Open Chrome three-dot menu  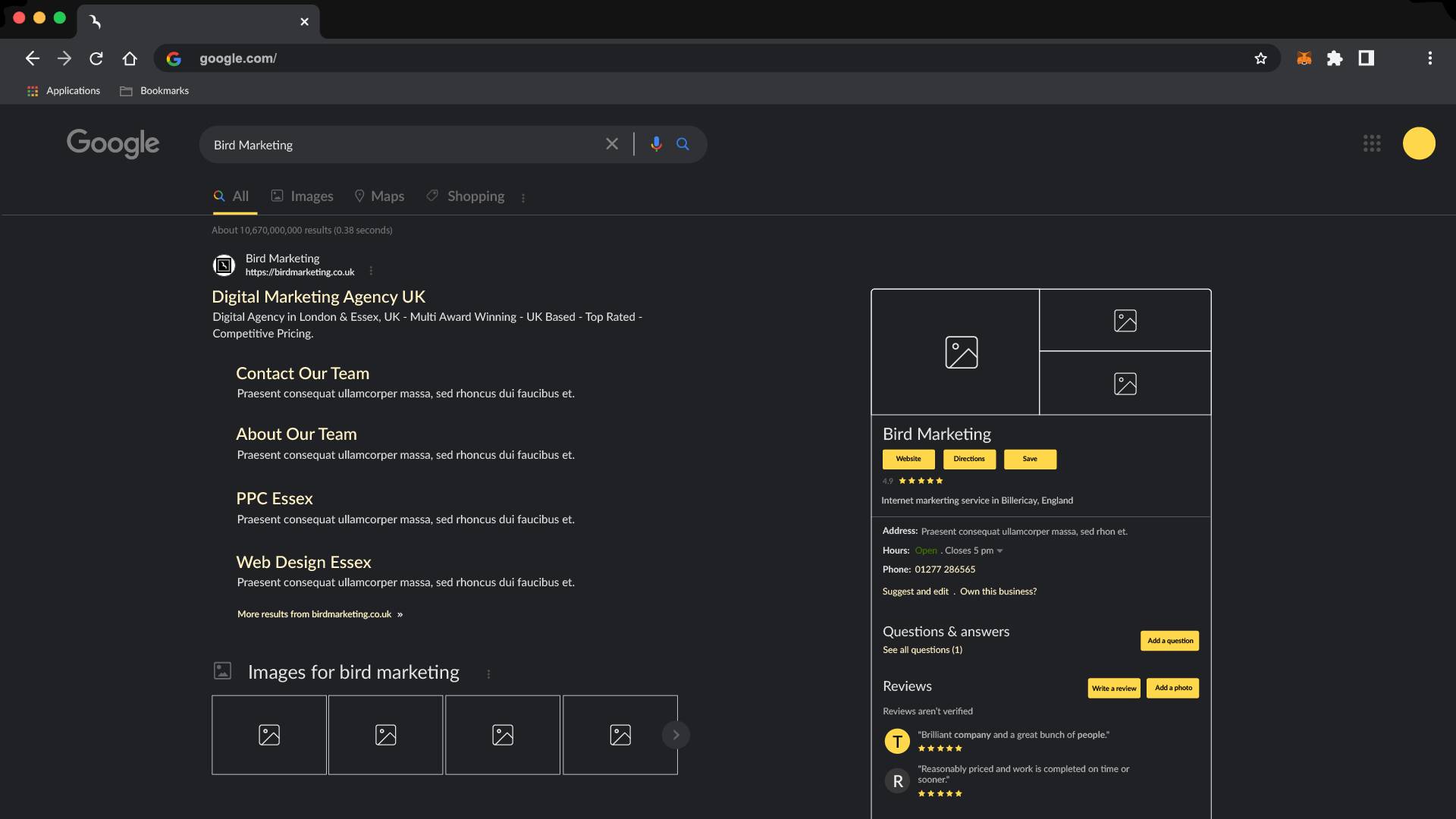pos(1430,58)
